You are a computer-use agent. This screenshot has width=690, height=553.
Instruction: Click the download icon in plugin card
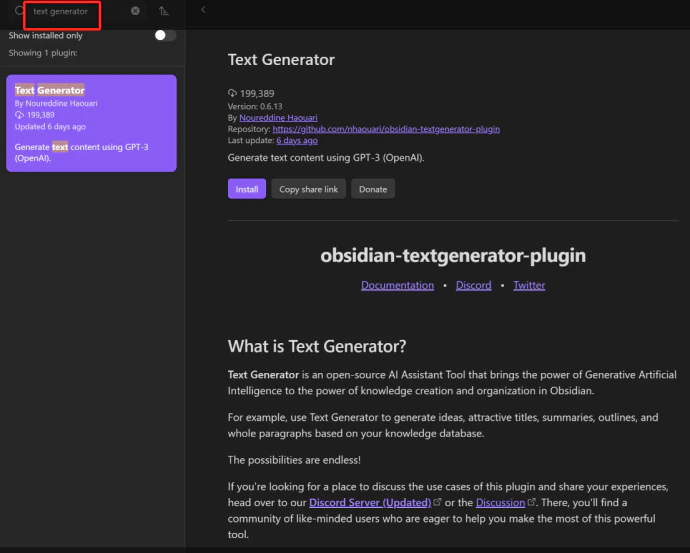click(x=19, y=115)
